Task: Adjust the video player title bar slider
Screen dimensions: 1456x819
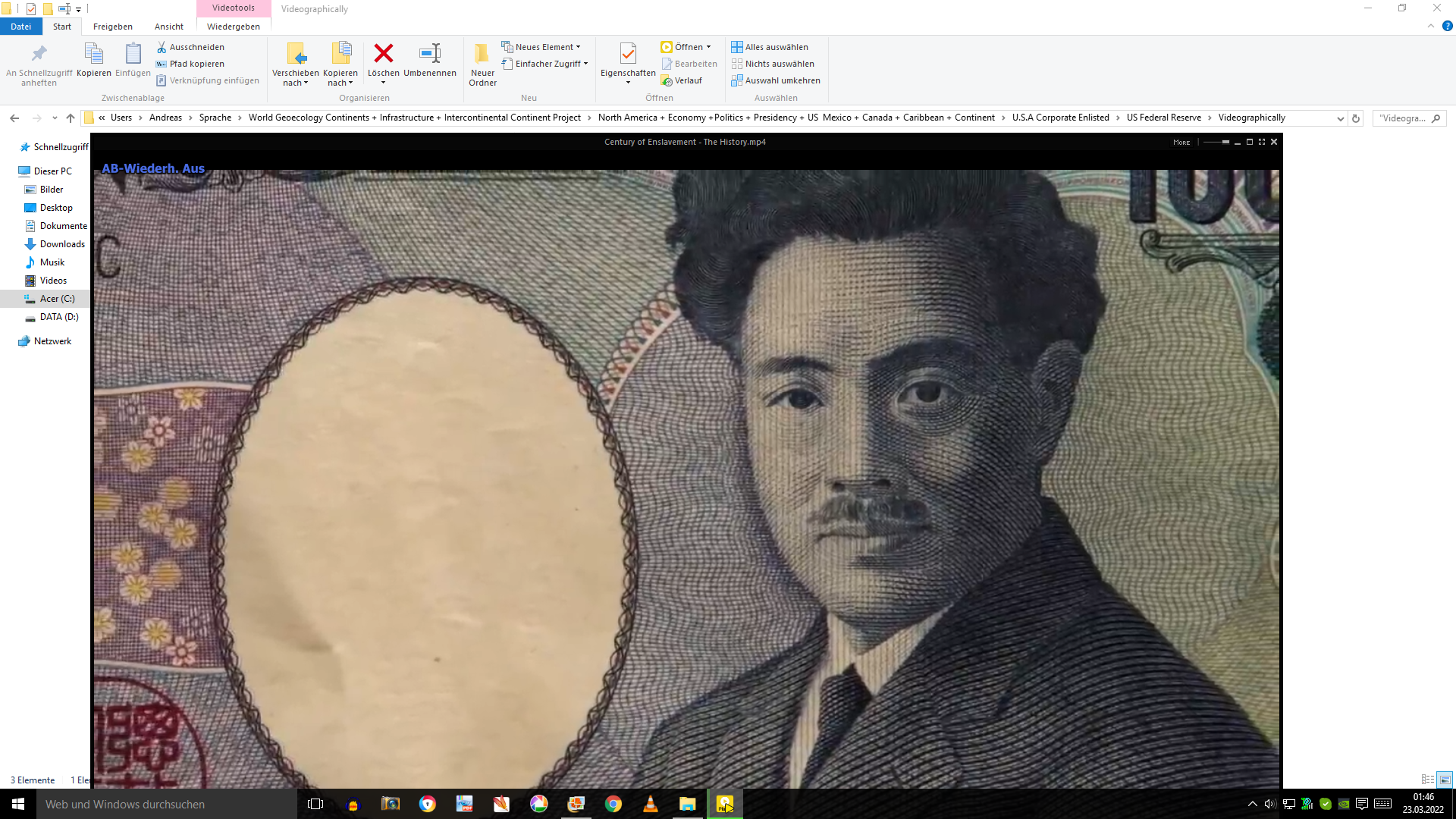Action: (1216, 142)
